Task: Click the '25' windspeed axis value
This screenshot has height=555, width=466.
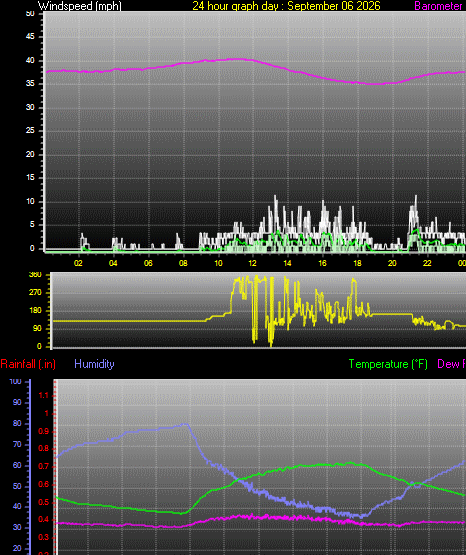Action: 30,131
